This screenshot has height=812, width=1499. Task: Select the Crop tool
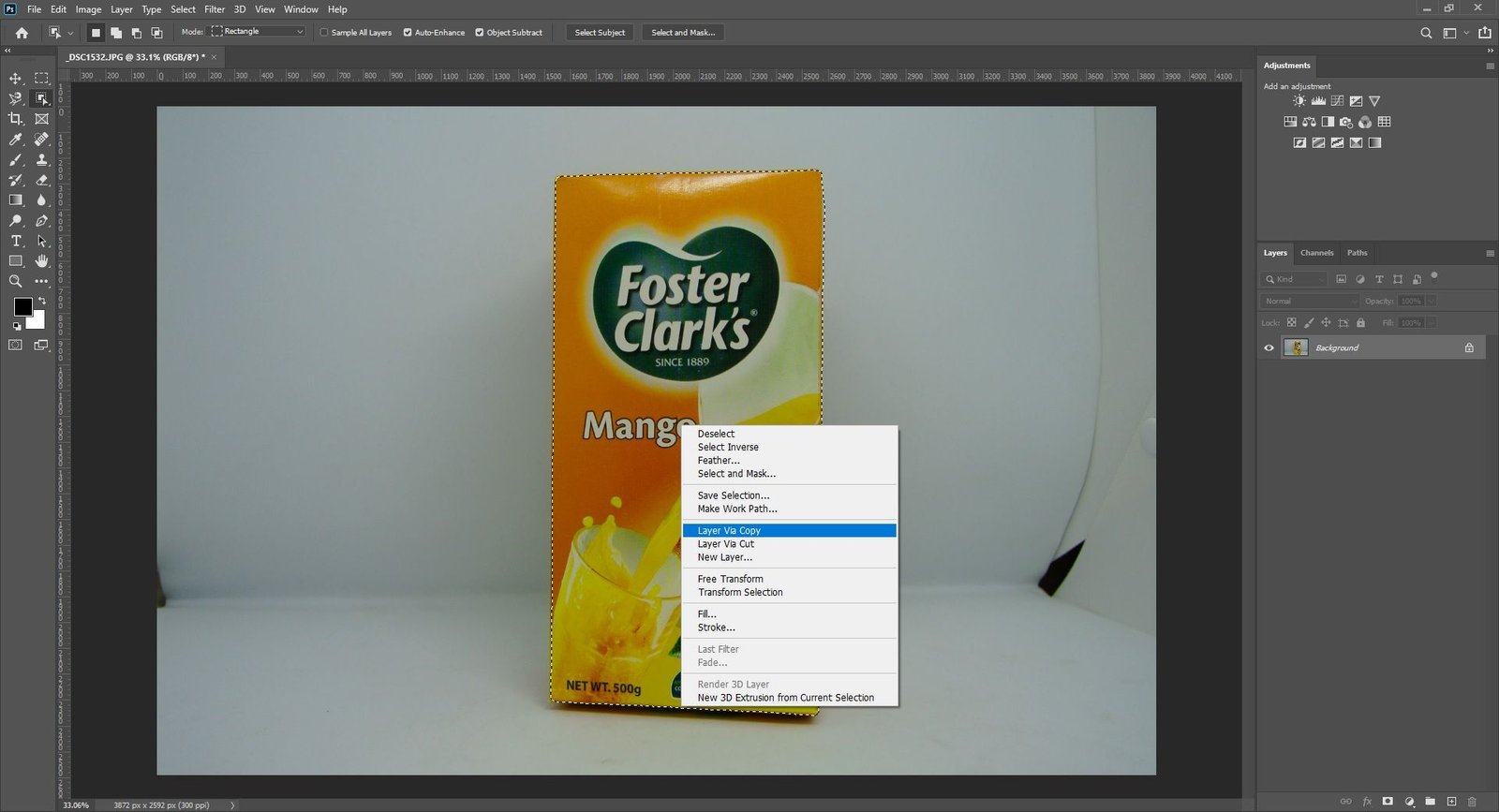[15, 119]
